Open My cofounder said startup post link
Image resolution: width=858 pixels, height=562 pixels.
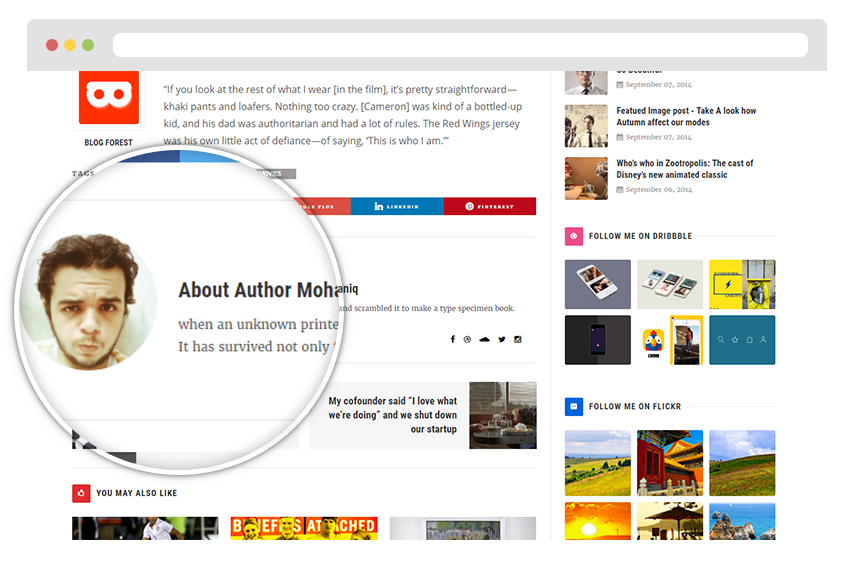click(392, 415)
